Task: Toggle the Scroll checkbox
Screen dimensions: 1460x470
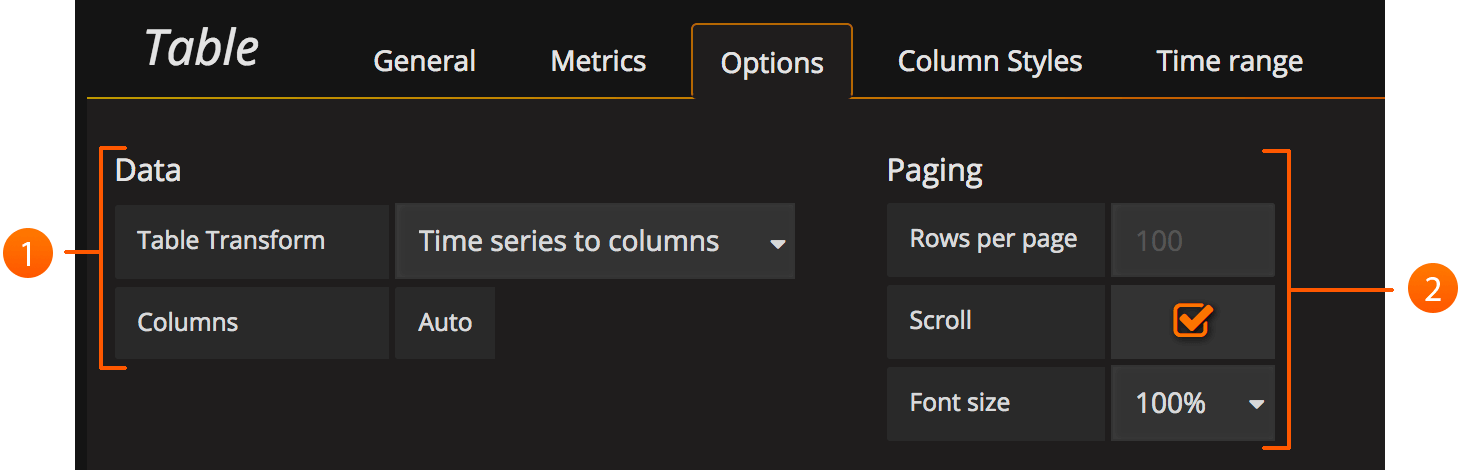Action: [1192, 321]
